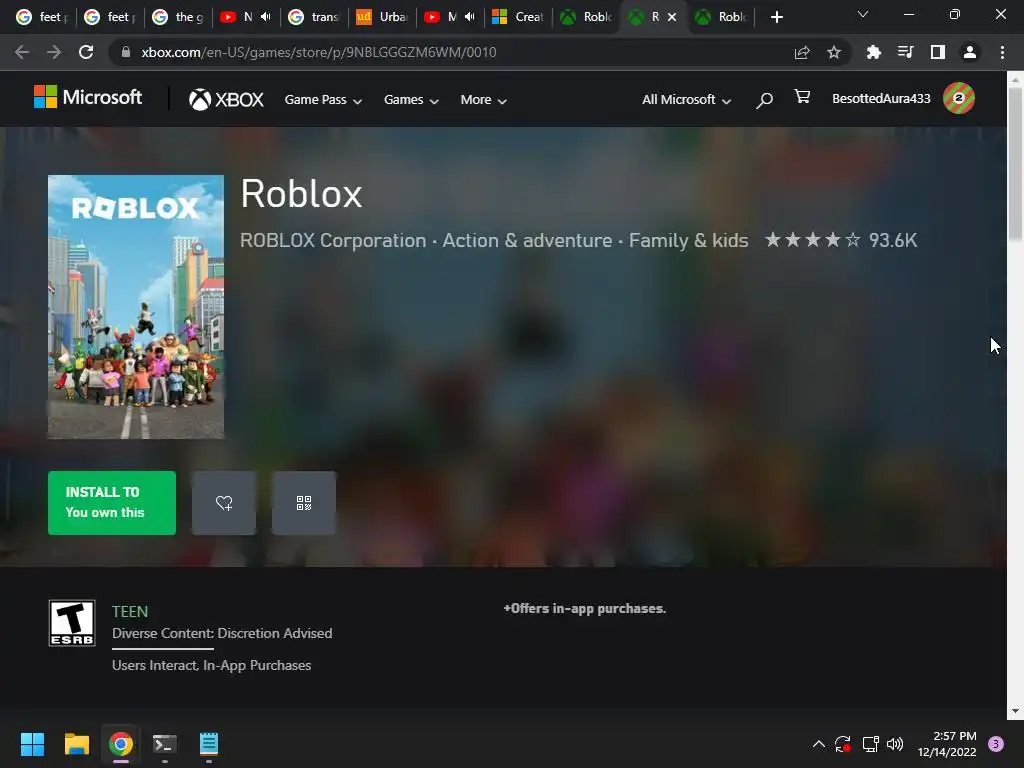Bookmark this page with the star icon
Image resolution: width=1024 pixels, height=768 pixels.
click(x=834, y=52)
